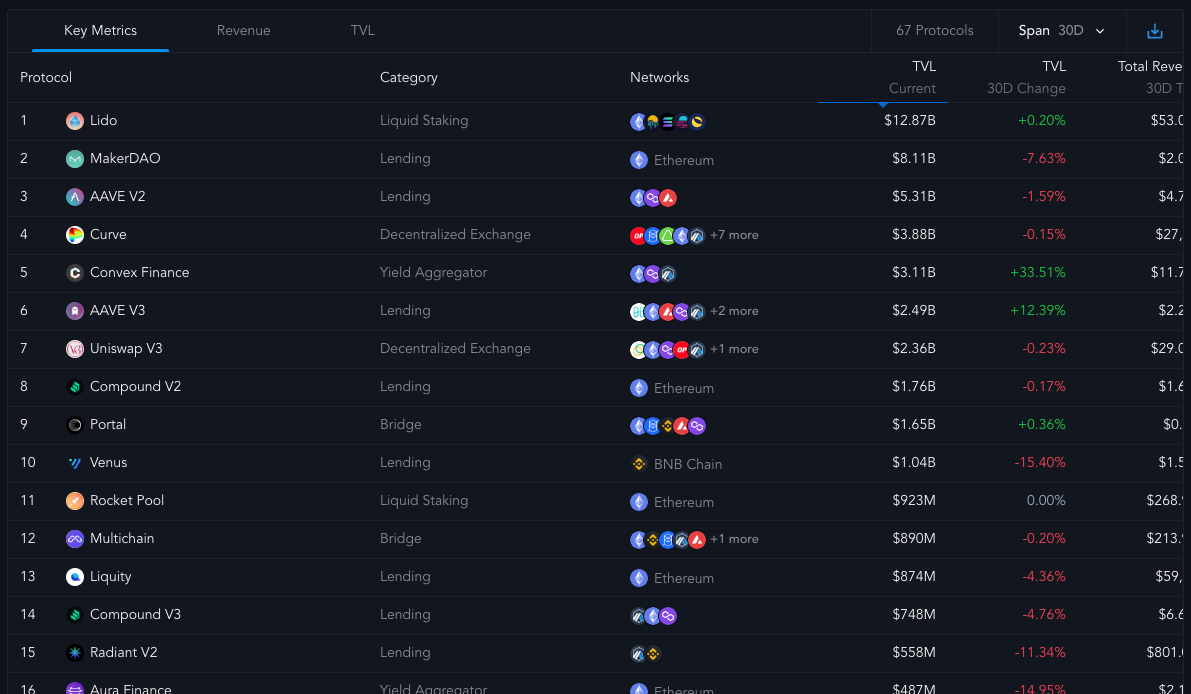Image resolution: width=1191 pixels, height=694 pixels.
Task: Click the Compound V3 logo icon
Action: (74, 614)
